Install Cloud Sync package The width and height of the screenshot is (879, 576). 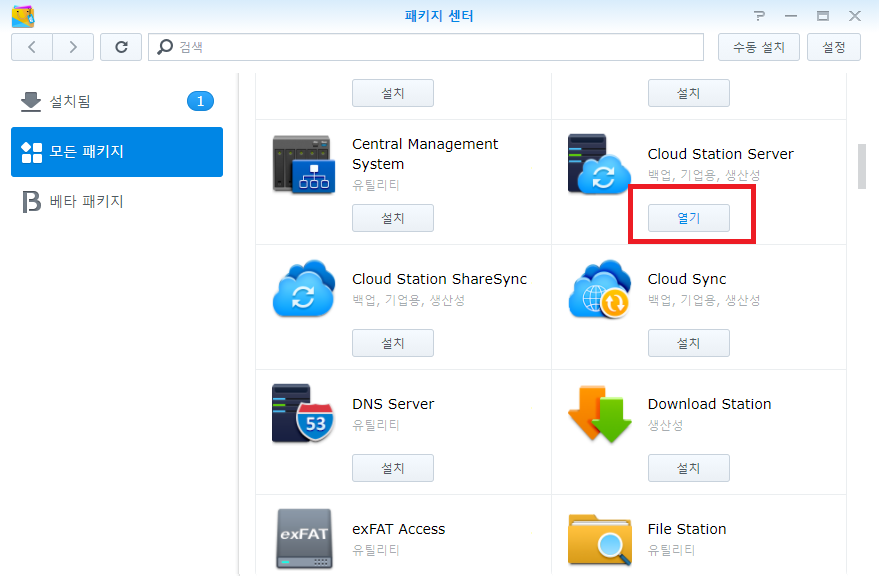[x=689, y=343]
